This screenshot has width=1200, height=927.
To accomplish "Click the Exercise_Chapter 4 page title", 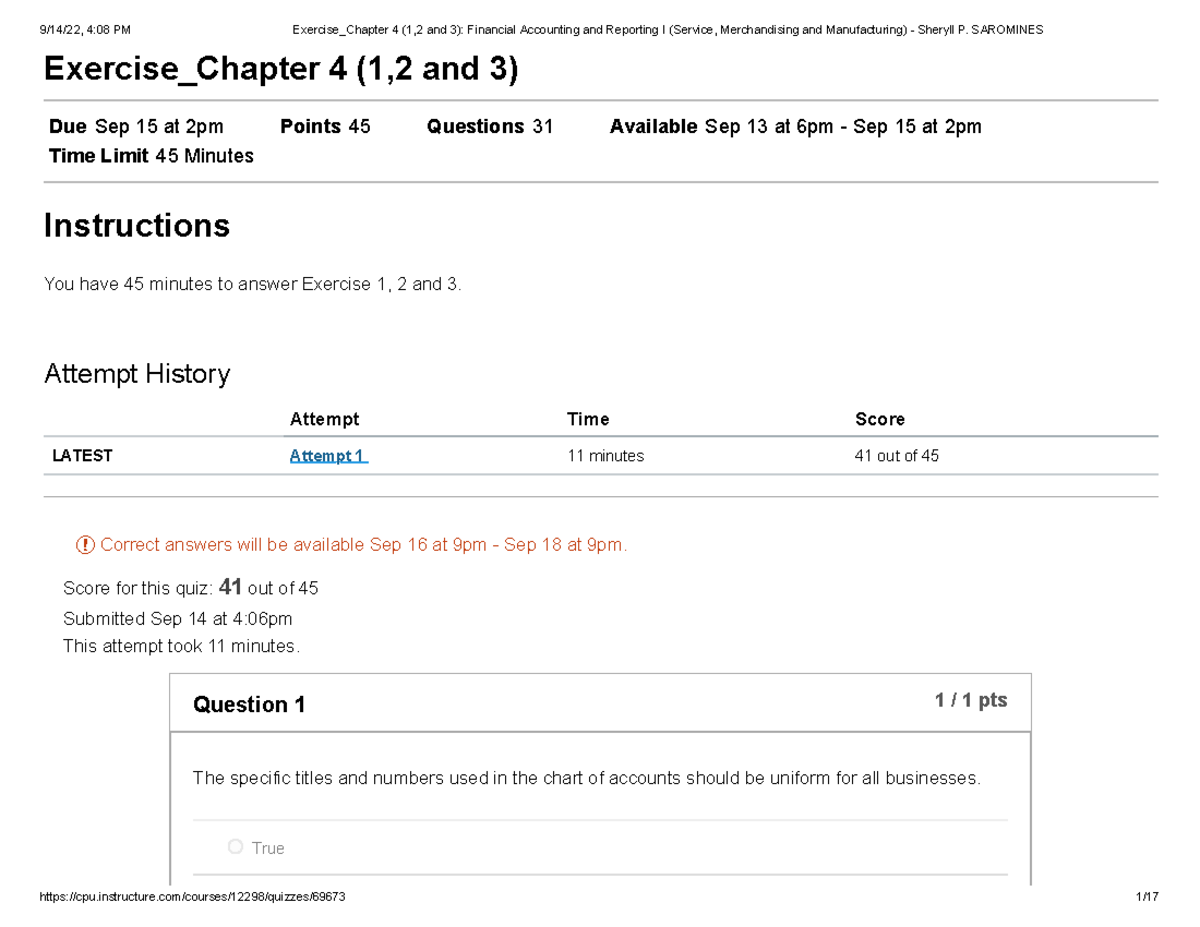I will pos(281,69).
